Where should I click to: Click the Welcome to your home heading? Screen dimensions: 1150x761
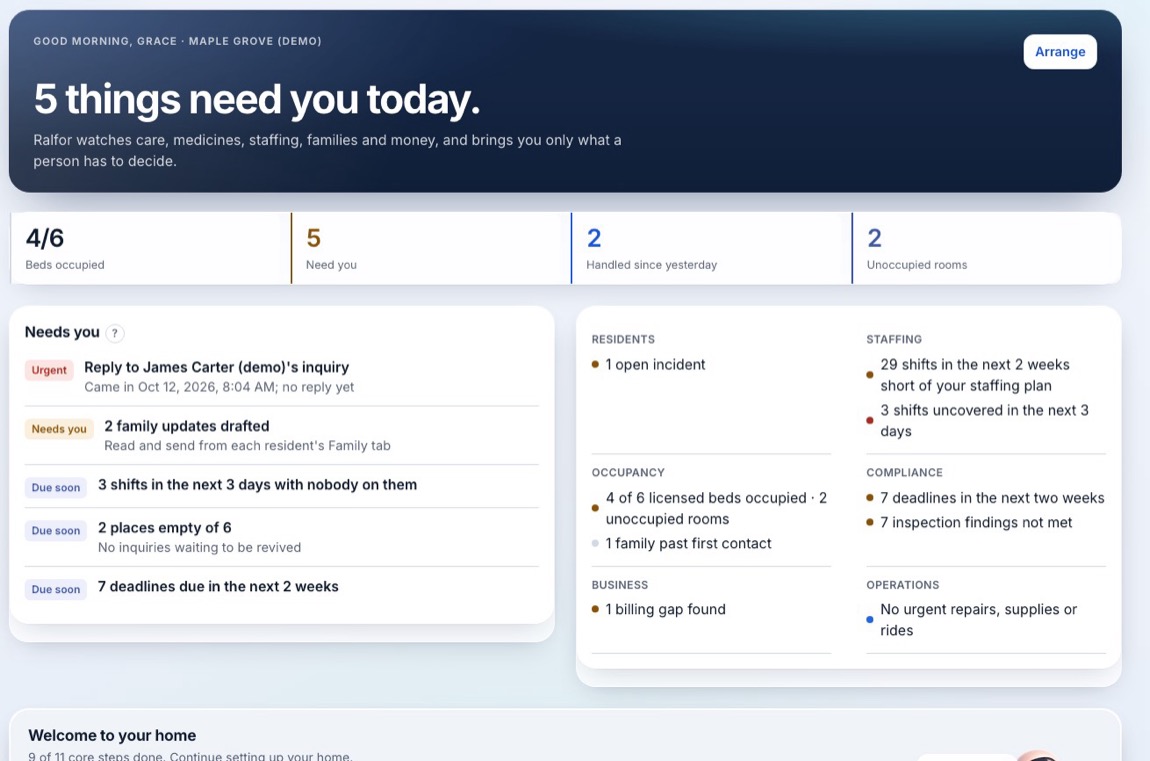click(112, 735)
